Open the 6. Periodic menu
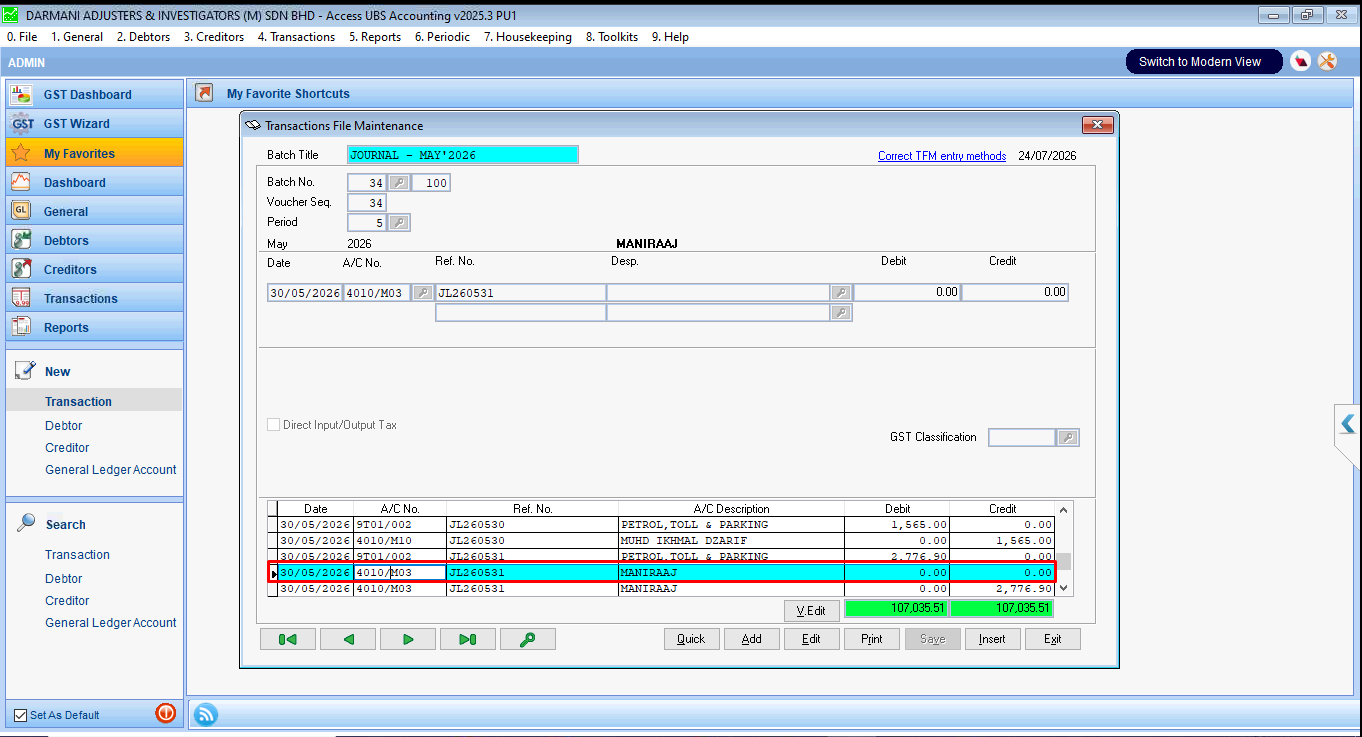The image size is (1362, 737). click(x=442, y=37)
